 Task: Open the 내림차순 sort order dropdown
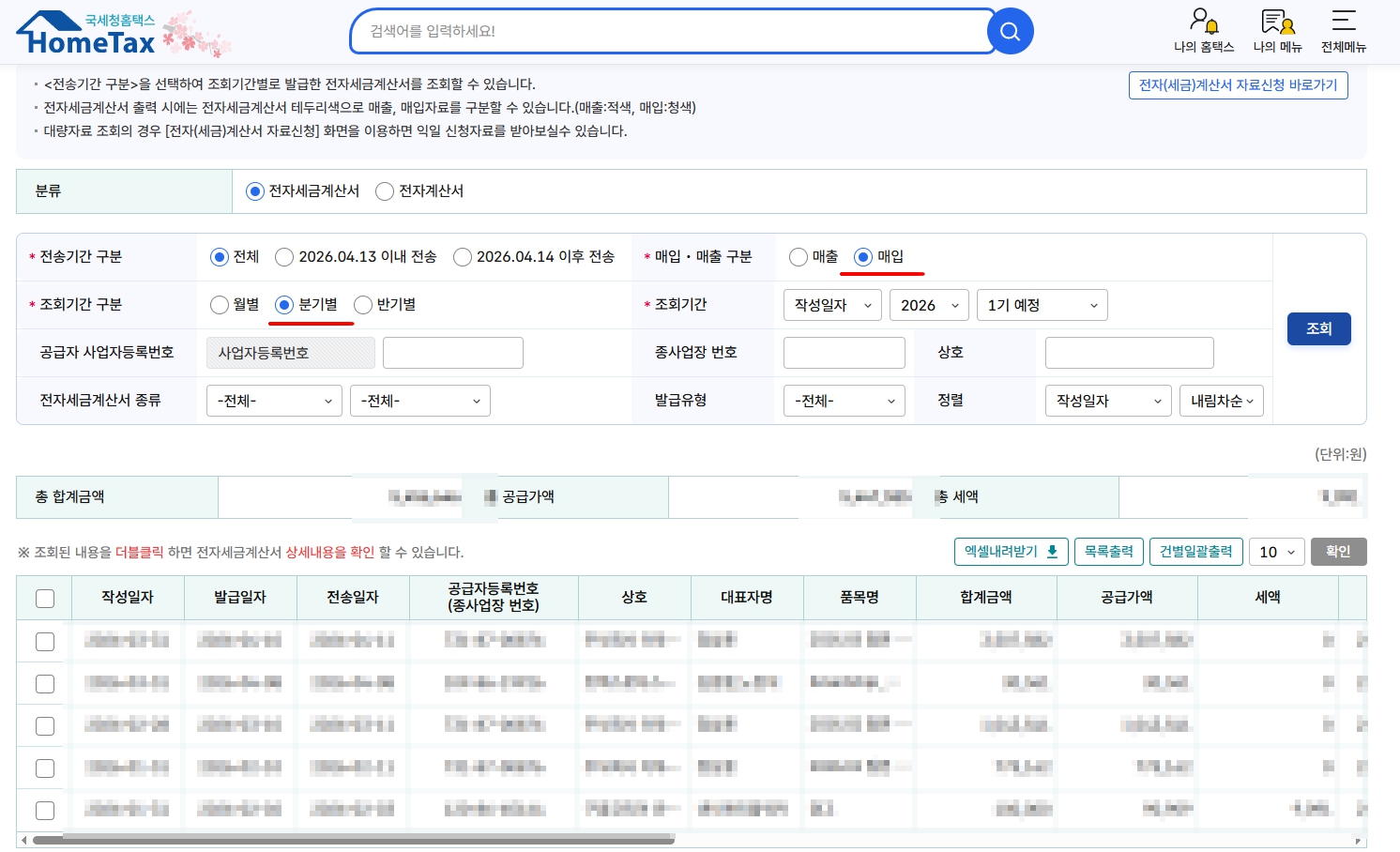tap(1222, 401)
